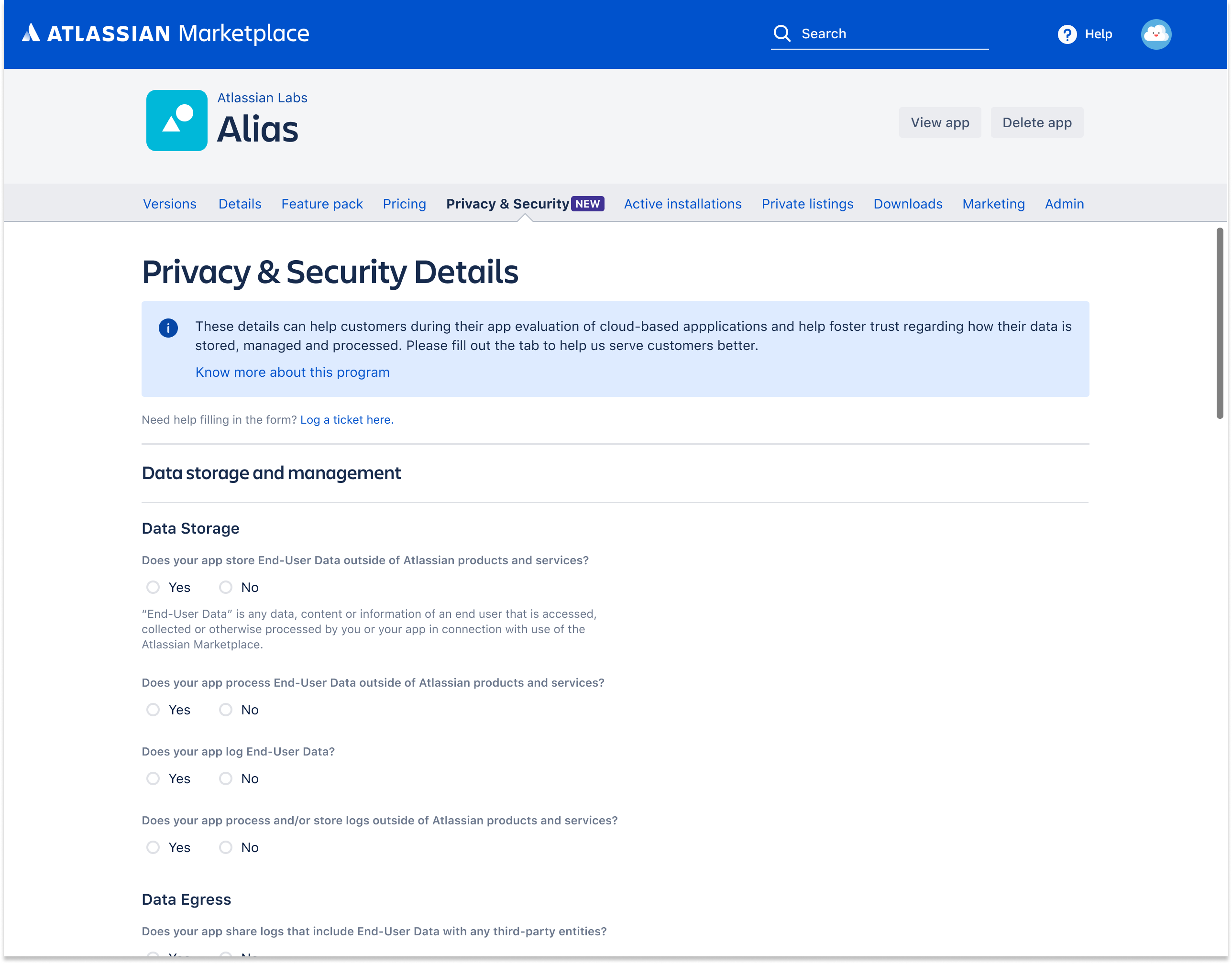The image size is (1232, 964).
Task: Open the Versions tab
Action: (x=170, y=203)
